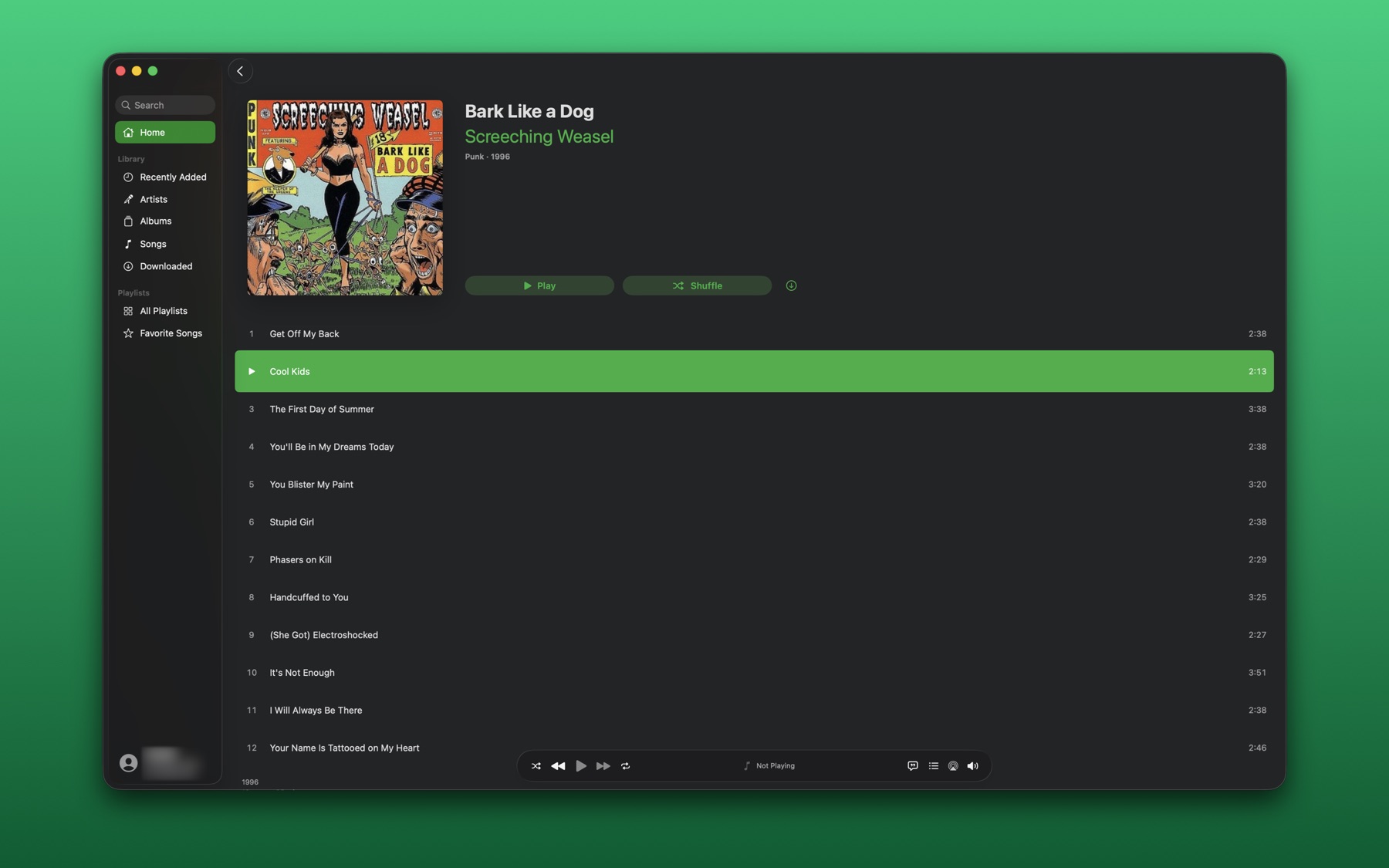Select track You Blister My Paint
The height and width of the screenshot is (868, 1389).
pyautogui.click(x=754, y=485)
